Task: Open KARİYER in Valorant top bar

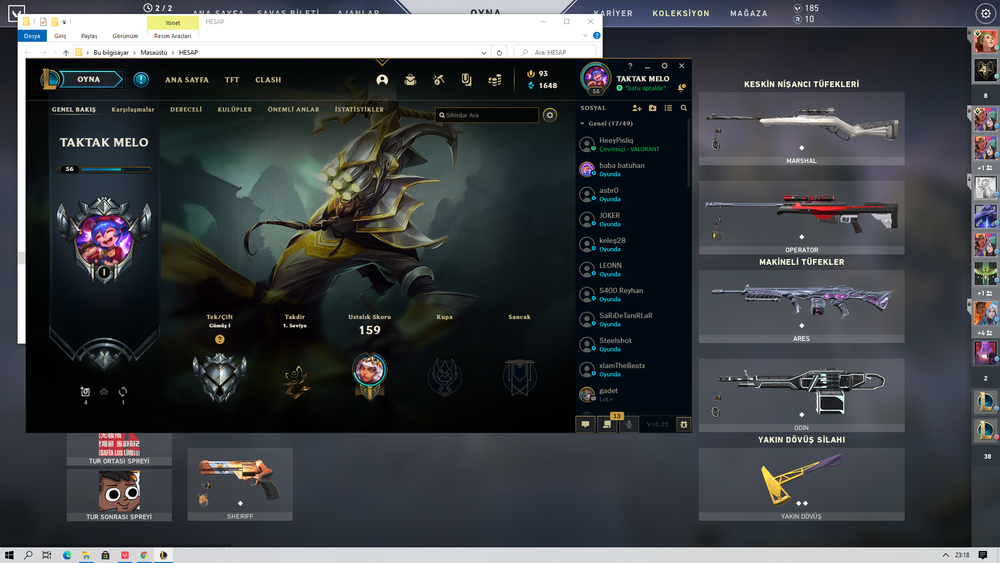Action: point(613,13)
